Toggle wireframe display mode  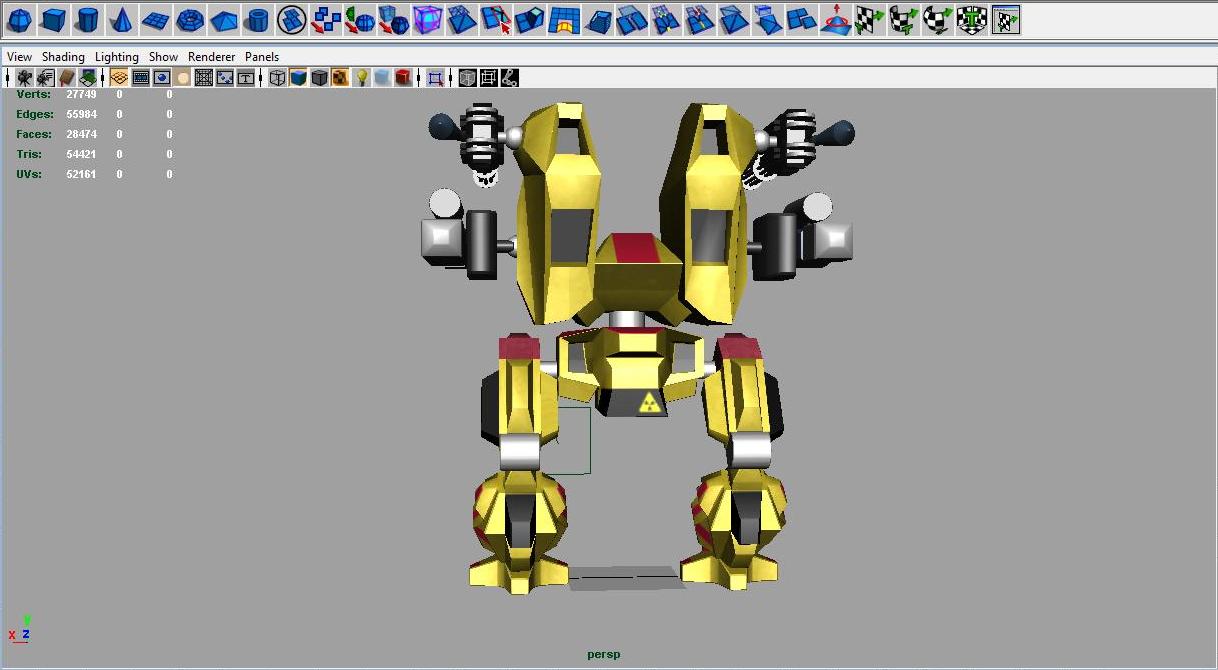[277, 77]
